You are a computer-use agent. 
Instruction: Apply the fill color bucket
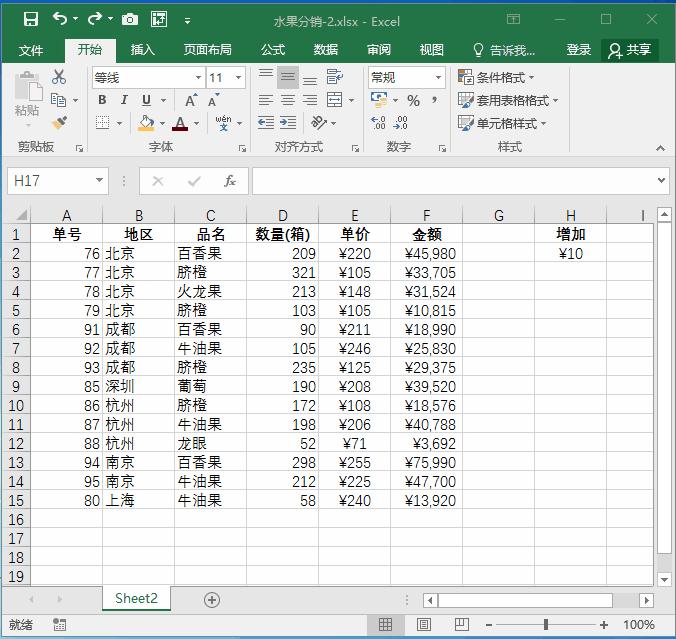[146, 123]
